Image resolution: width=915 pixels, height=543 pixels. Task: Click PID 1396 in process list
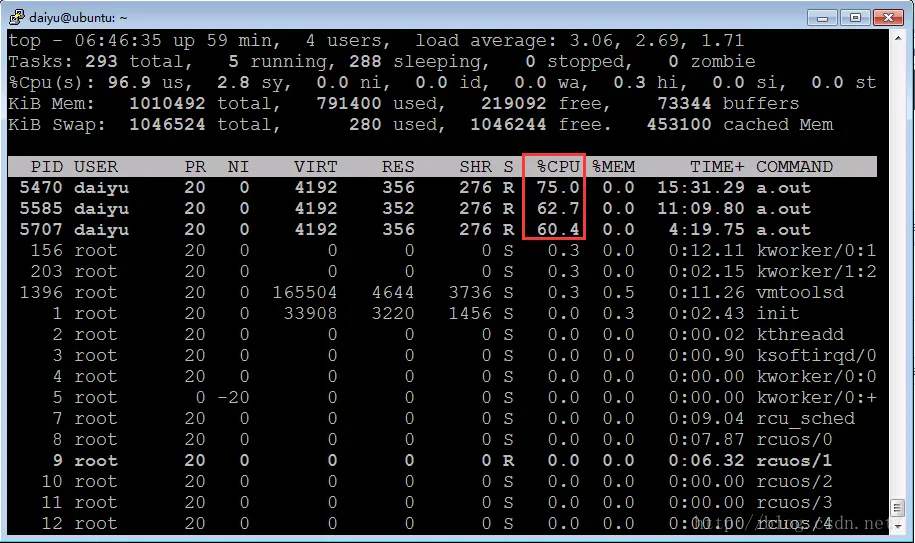coord(41,293)
